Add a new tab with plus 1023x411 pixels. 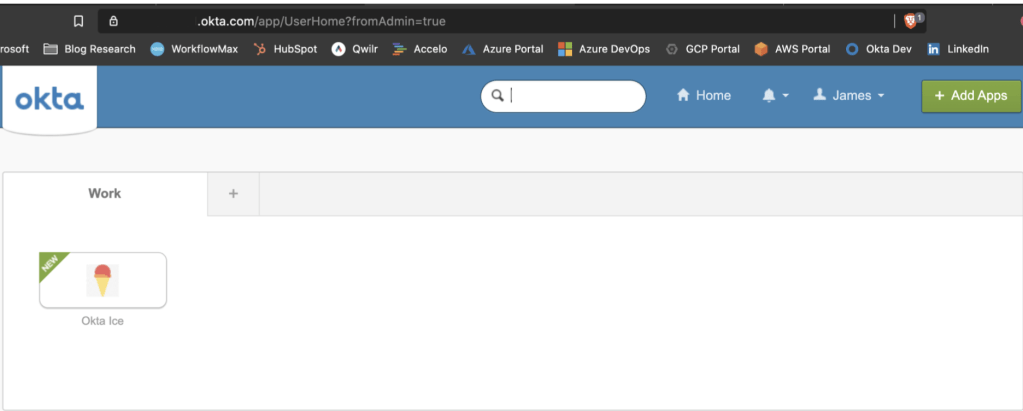pos(233,193)
